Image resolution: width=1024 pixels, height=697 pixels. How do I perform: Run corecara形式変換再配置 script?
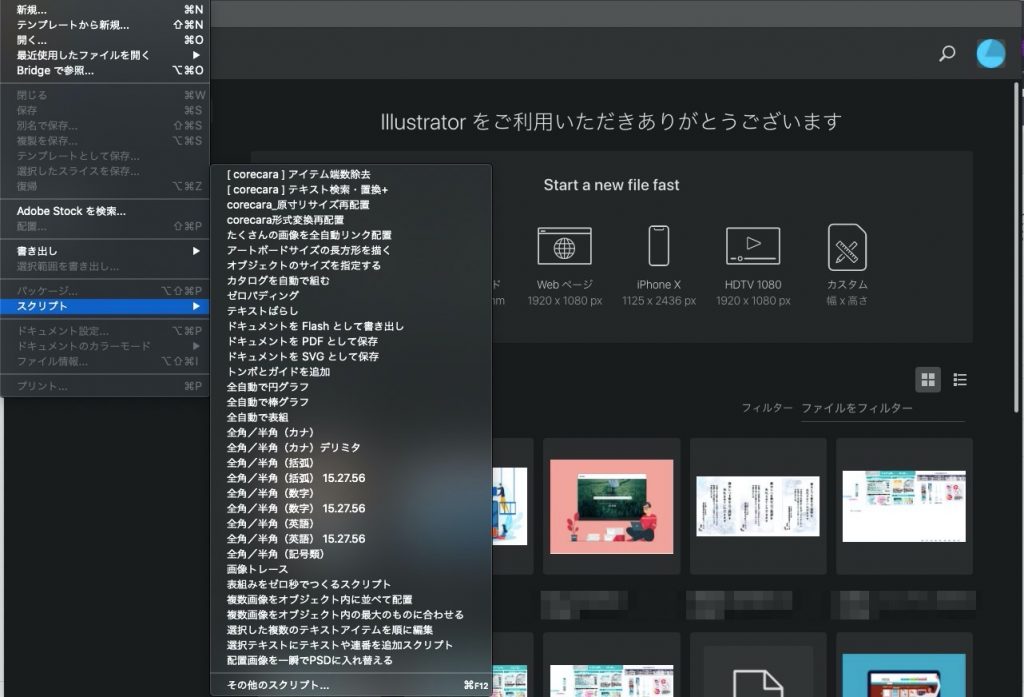click(x=351, y=220)
